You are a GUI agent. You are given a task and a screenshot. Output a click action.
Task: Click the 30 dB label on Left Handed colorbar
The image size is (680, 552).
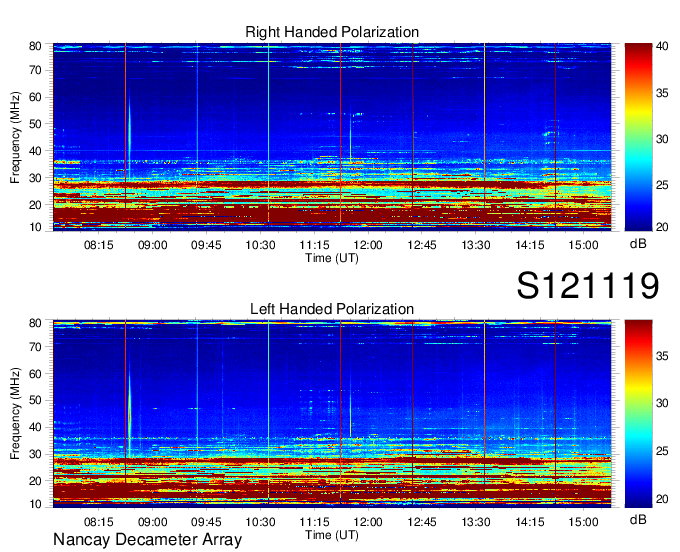[662, 403]
